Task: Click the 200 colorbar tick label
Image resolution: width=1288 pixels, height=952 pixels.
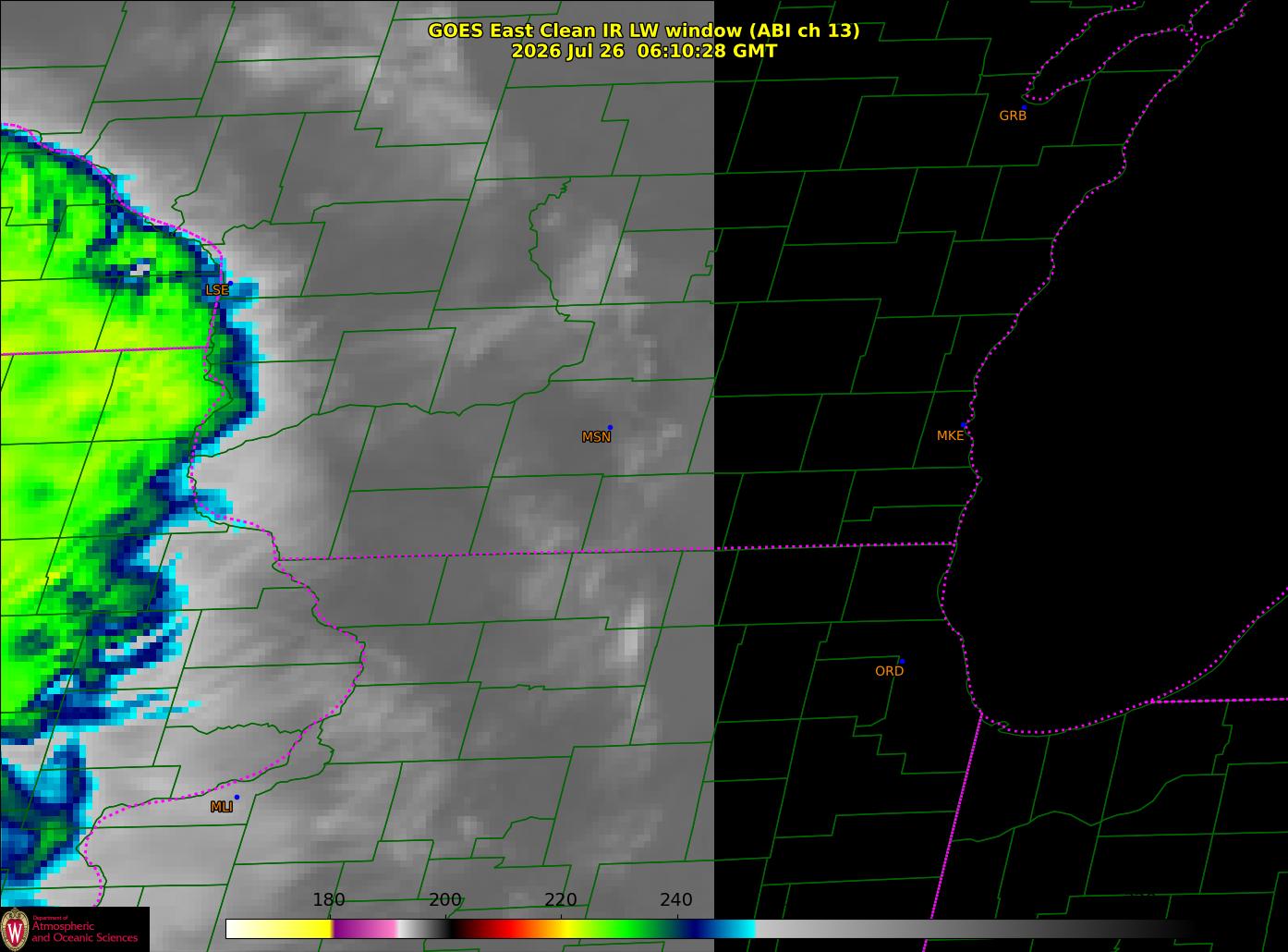Action: (x=445, y=899)
